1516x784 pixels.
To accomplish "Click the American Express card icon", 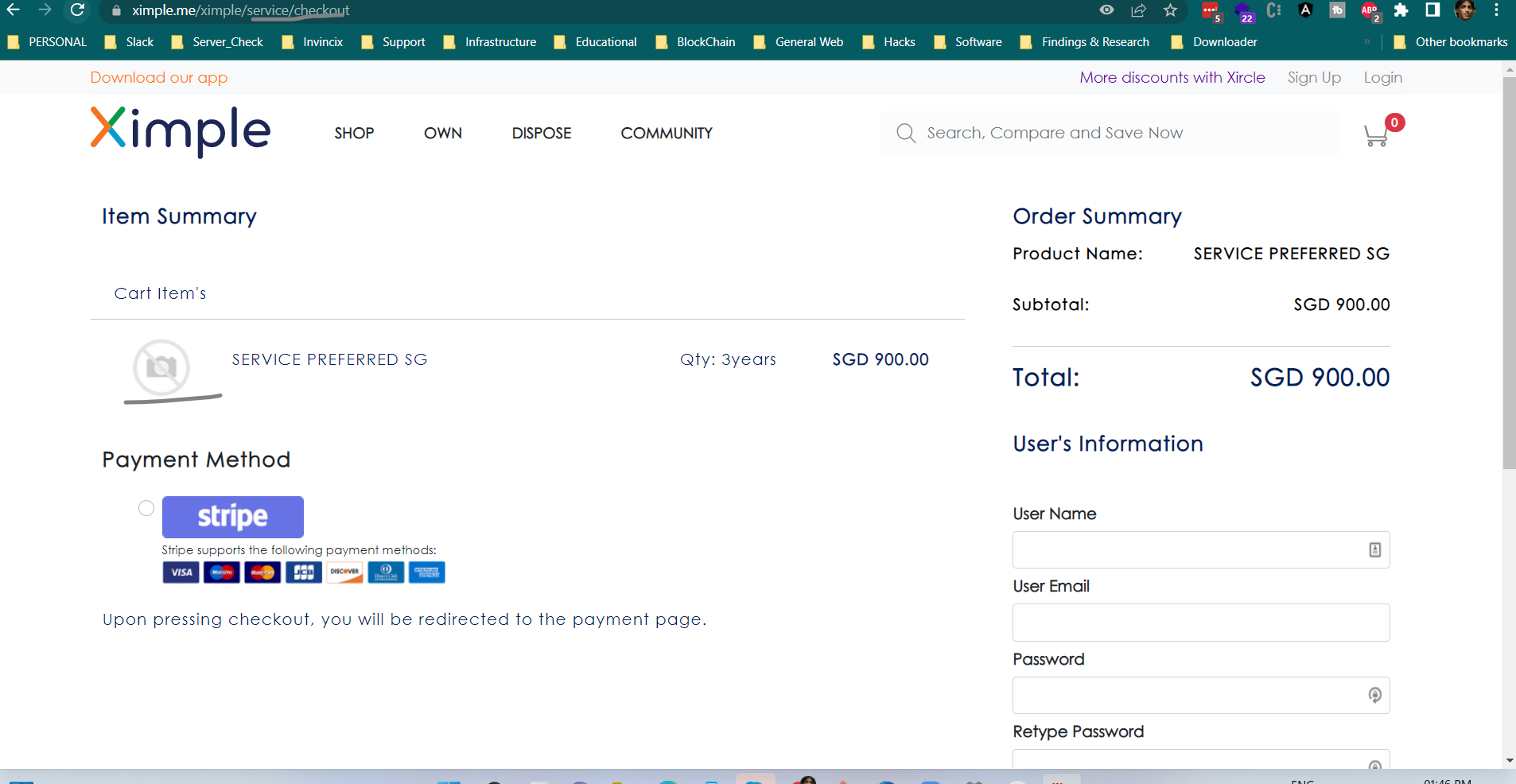I will coord(427,572).
